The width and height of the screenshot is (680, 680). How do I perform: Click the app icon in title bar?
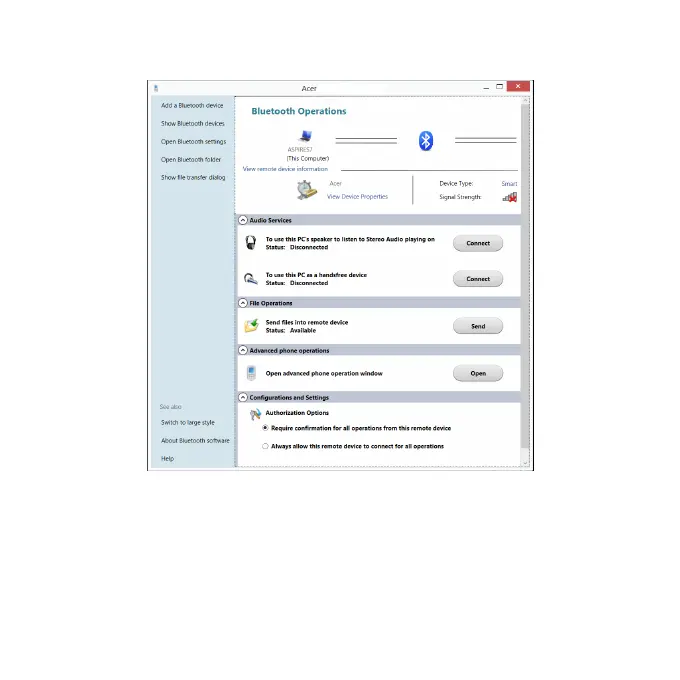156,88
